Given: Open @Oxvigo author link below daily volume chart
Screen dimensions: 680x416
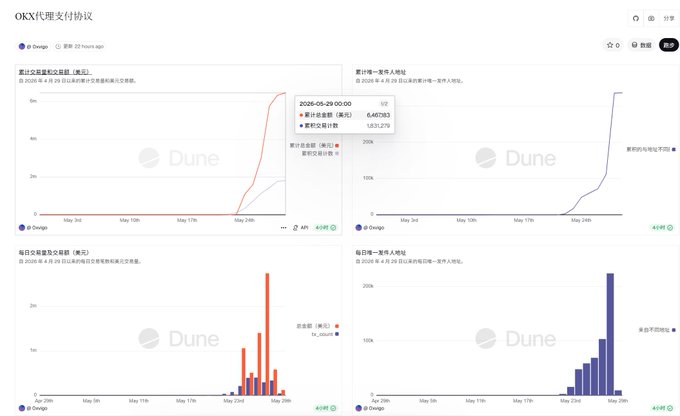Looking at the screenshot, I should tap(33, 408).
